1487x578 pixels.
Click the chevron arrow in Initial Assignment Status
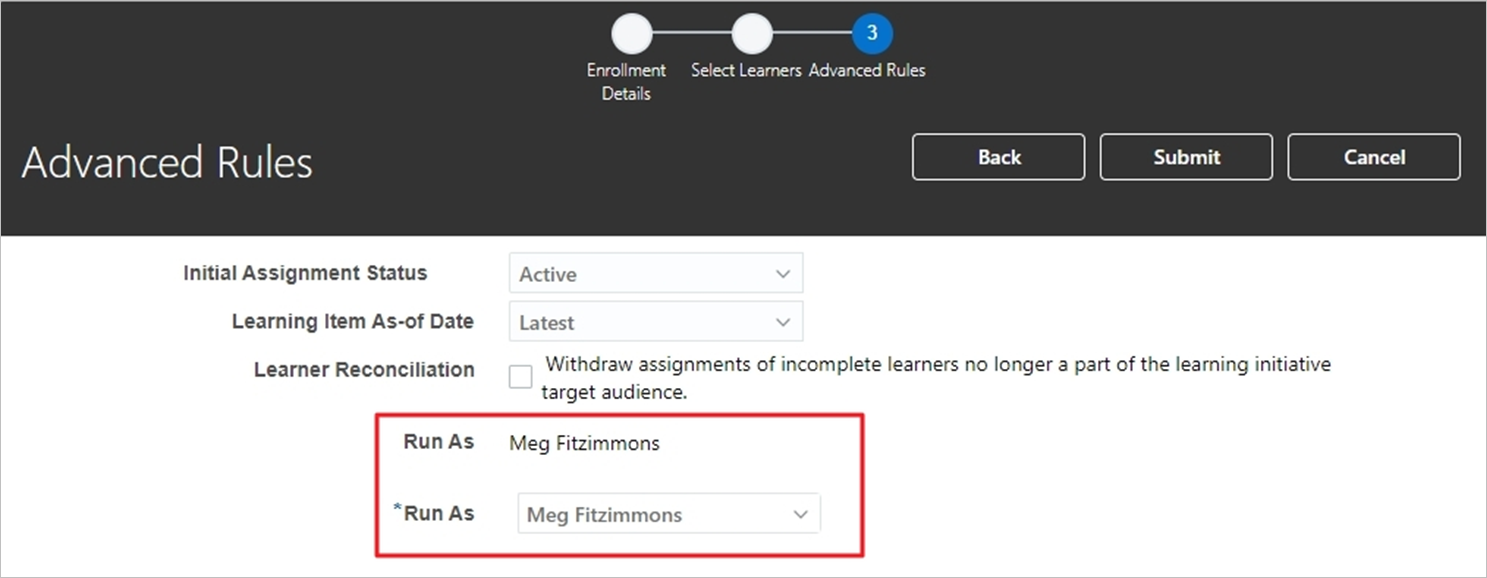point(782,274)
